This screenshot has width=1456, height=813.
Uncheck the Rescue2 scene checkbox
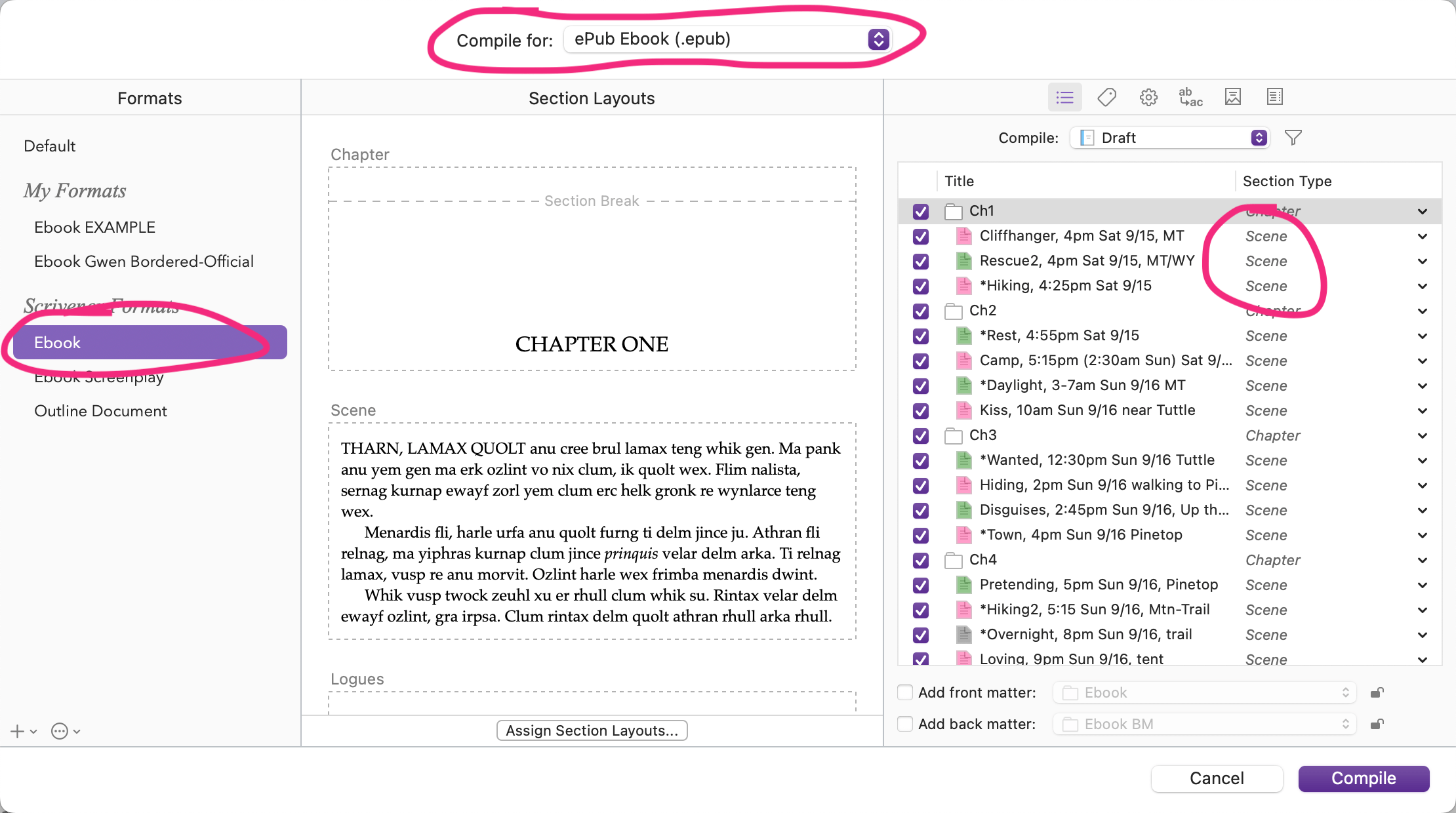921,261
